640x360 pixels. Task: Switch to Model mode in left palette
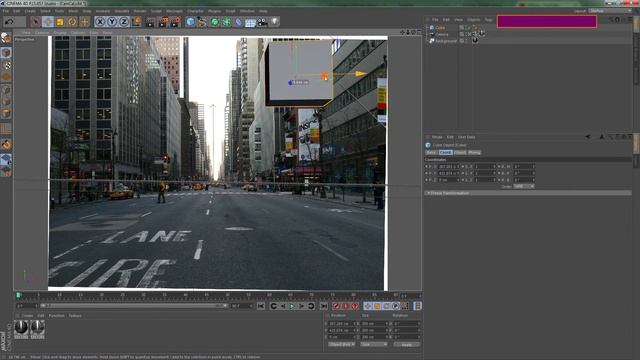point(6,52)
